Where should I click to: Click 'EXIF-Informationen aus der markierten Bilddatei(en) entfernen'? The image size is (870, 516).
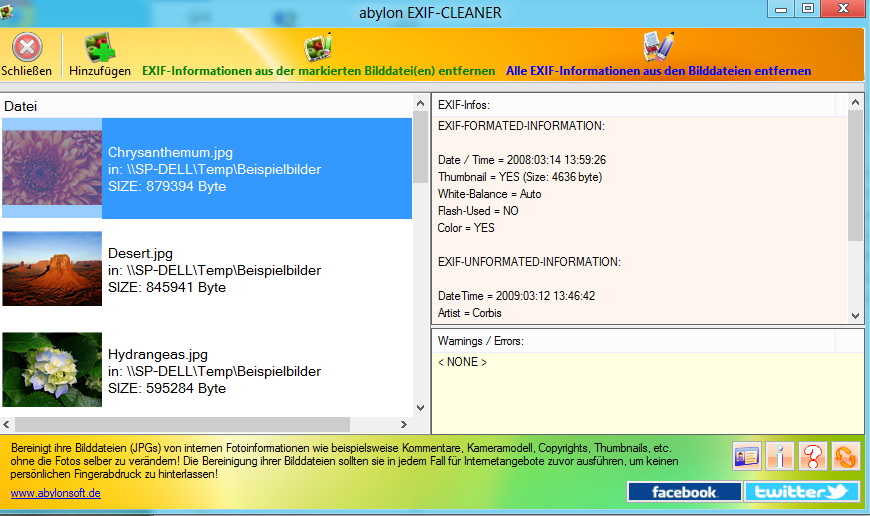click(318, 71)
